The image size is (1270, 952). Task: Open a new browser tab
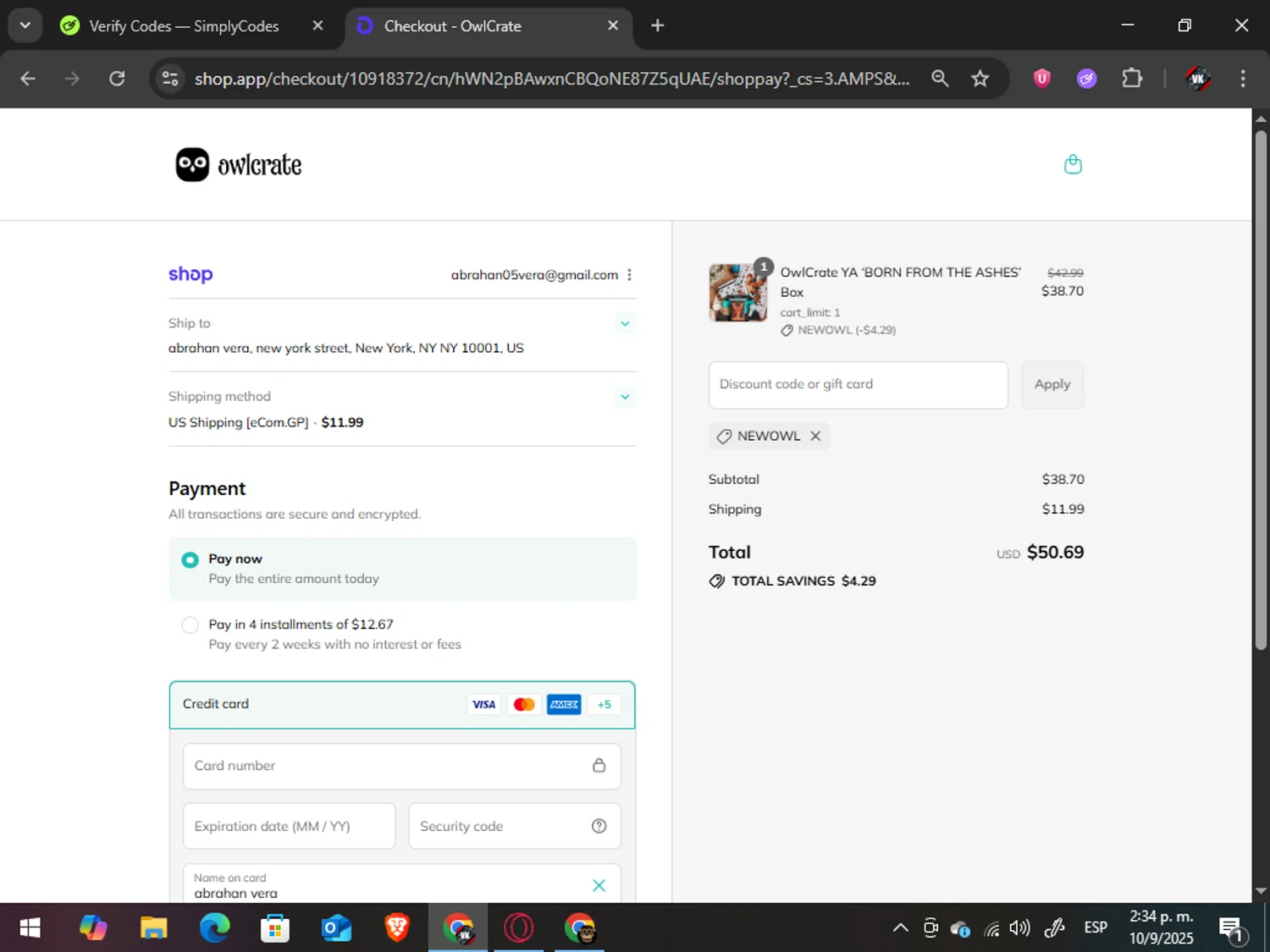coord(657,25)
